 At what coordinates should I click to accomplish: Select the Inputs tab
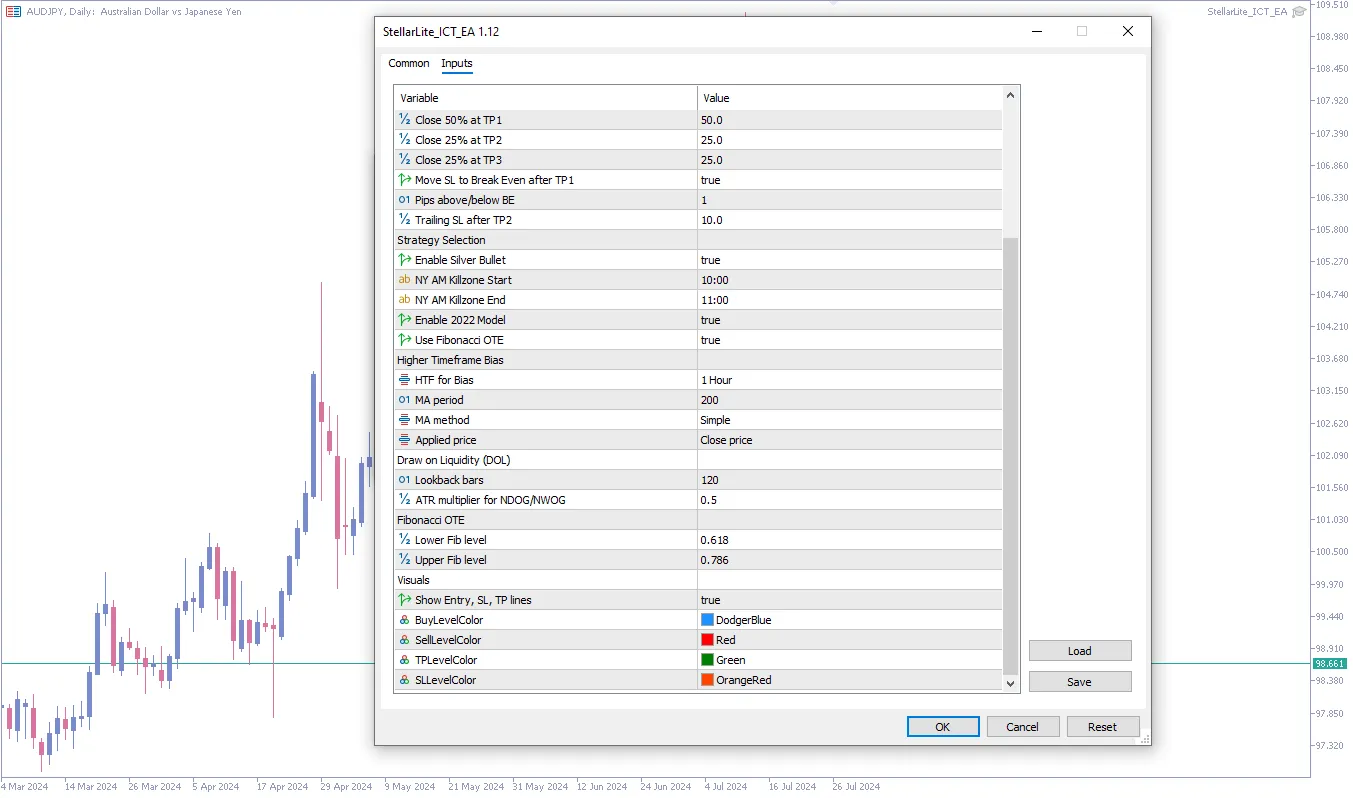457,63
